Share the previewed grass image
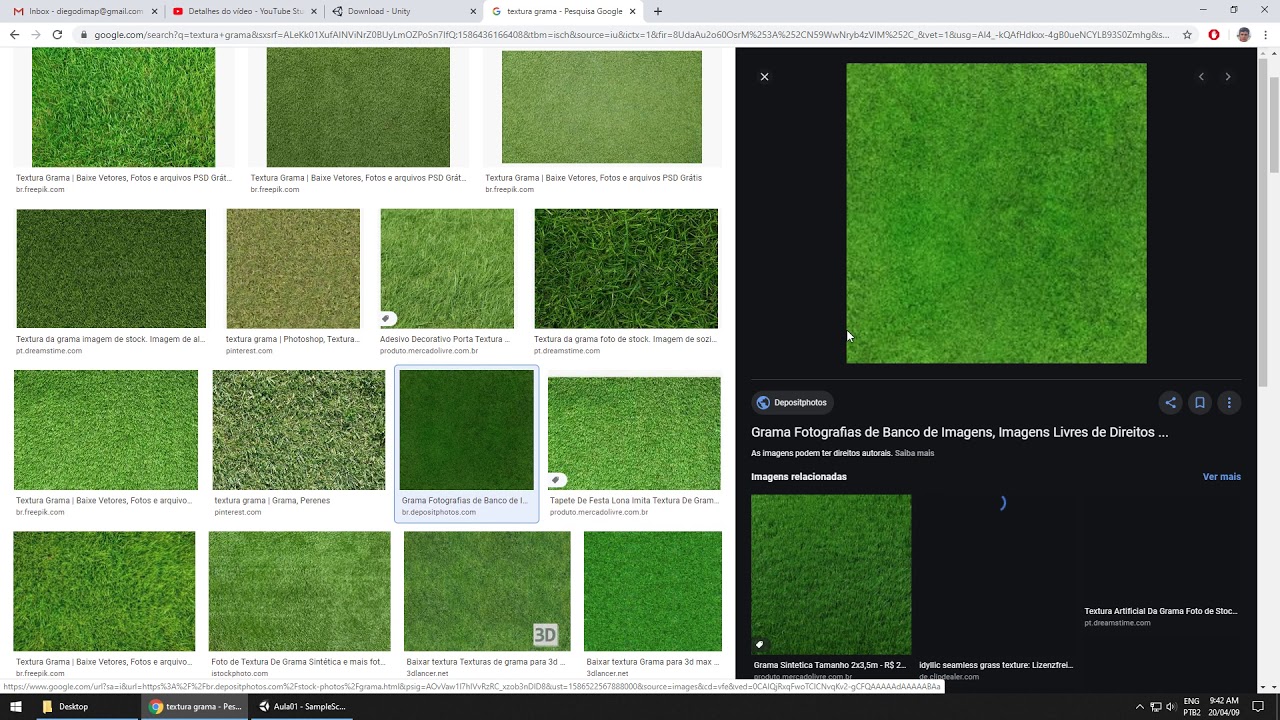The image size is (1280, 720). pos(1170,403)
